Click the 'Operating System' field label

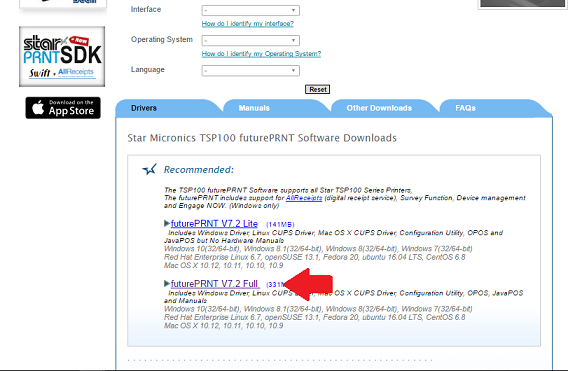pyautogui.click(x=162, y=39)
